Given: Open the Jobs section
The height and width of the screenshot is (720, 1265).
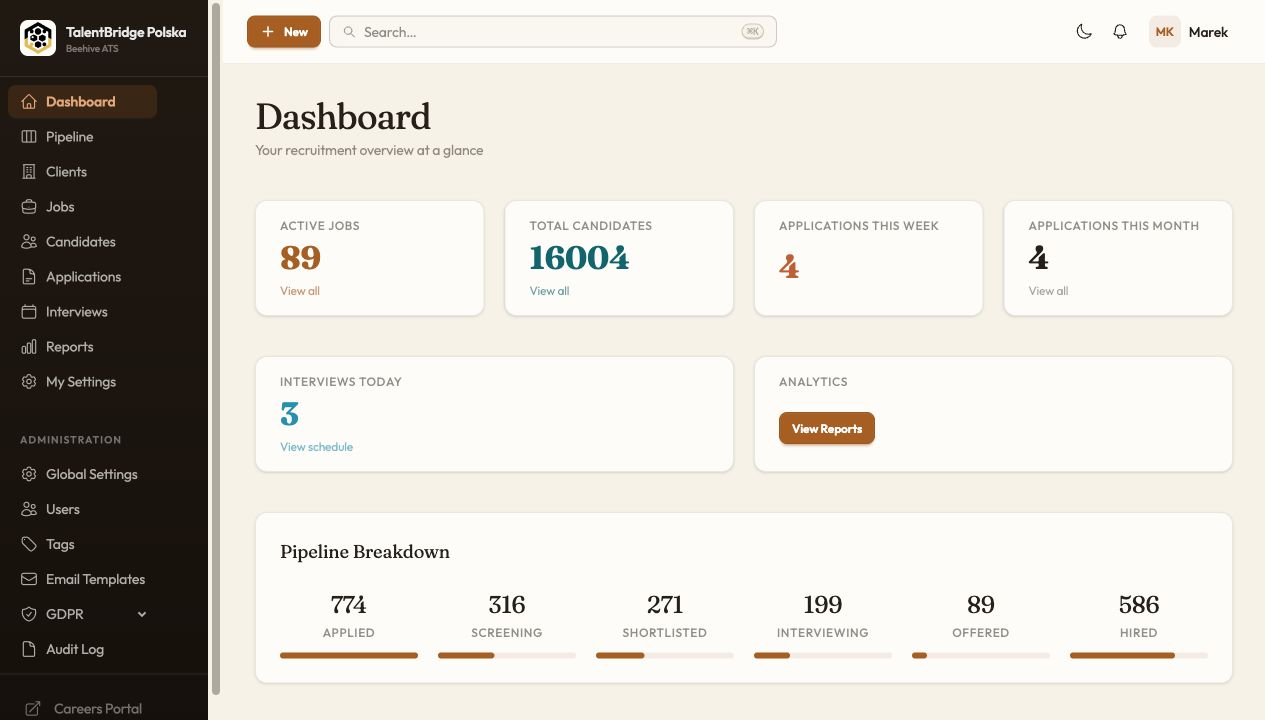Looking at the screenshot, I should pyautogui.click(x=82, y=207).
